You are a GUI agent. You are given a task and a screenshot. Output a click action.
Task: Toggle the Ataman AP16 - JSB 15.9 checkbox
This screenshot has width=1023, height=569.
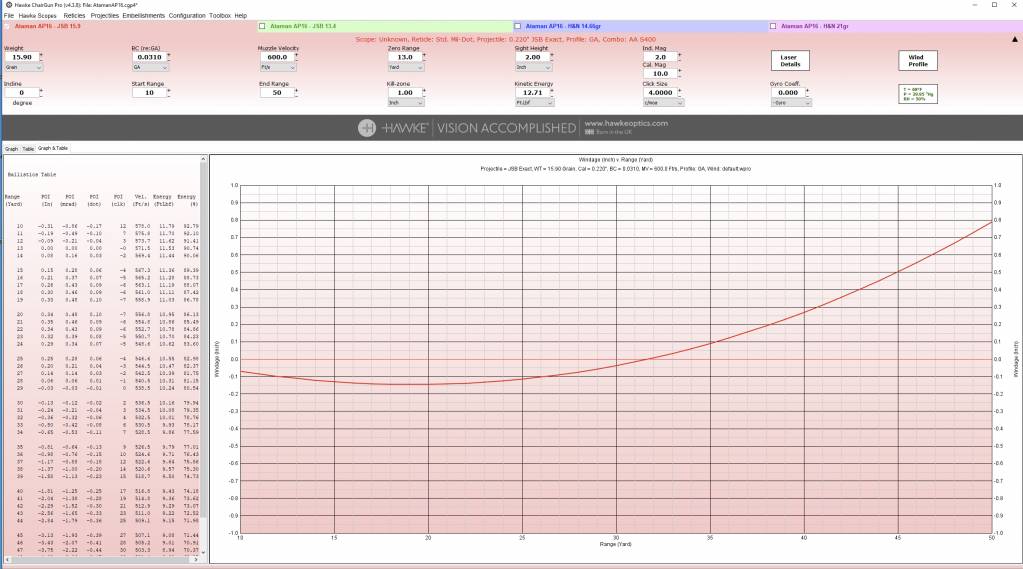[7, 26]
